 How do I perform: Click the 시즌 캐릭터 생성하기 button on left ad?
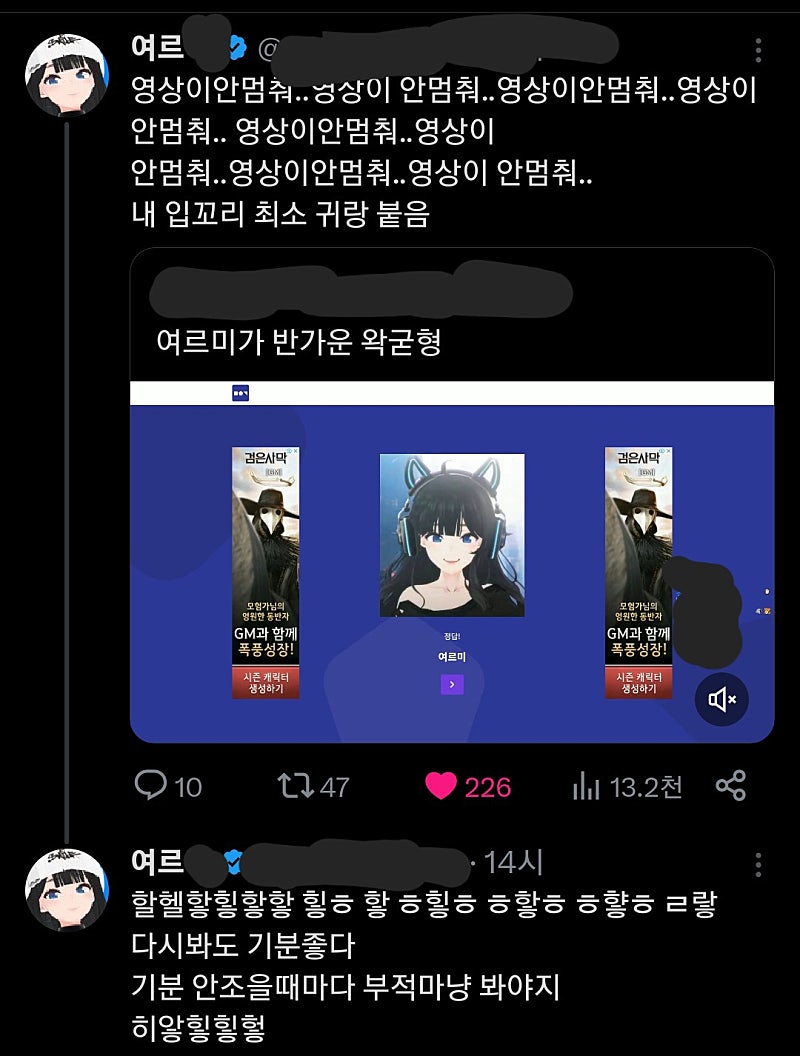pos(266,683)
